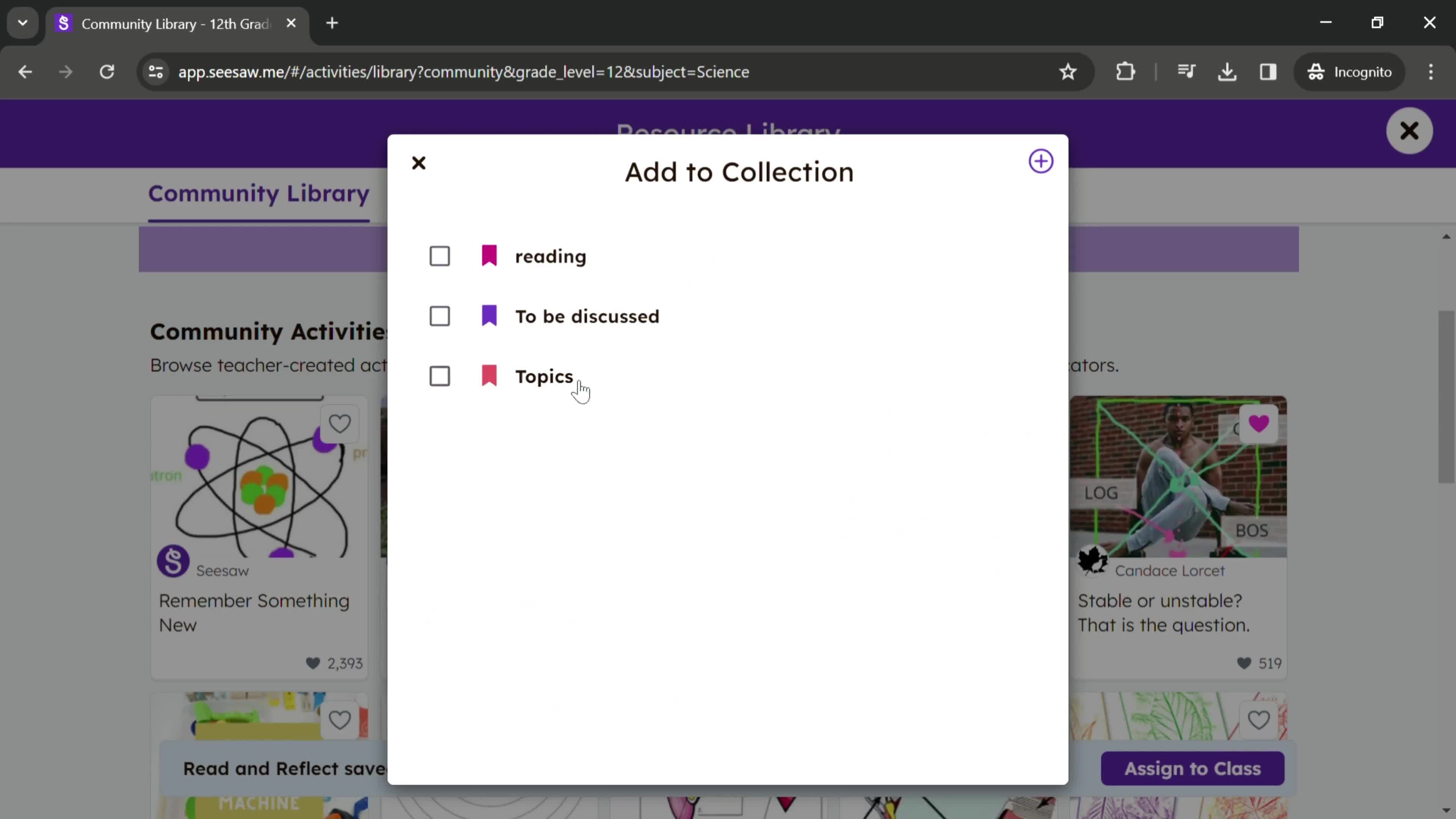Click the pink bookmark icon next to 'Topics'
1456x819 pixels.
click(x=489, y=376)
